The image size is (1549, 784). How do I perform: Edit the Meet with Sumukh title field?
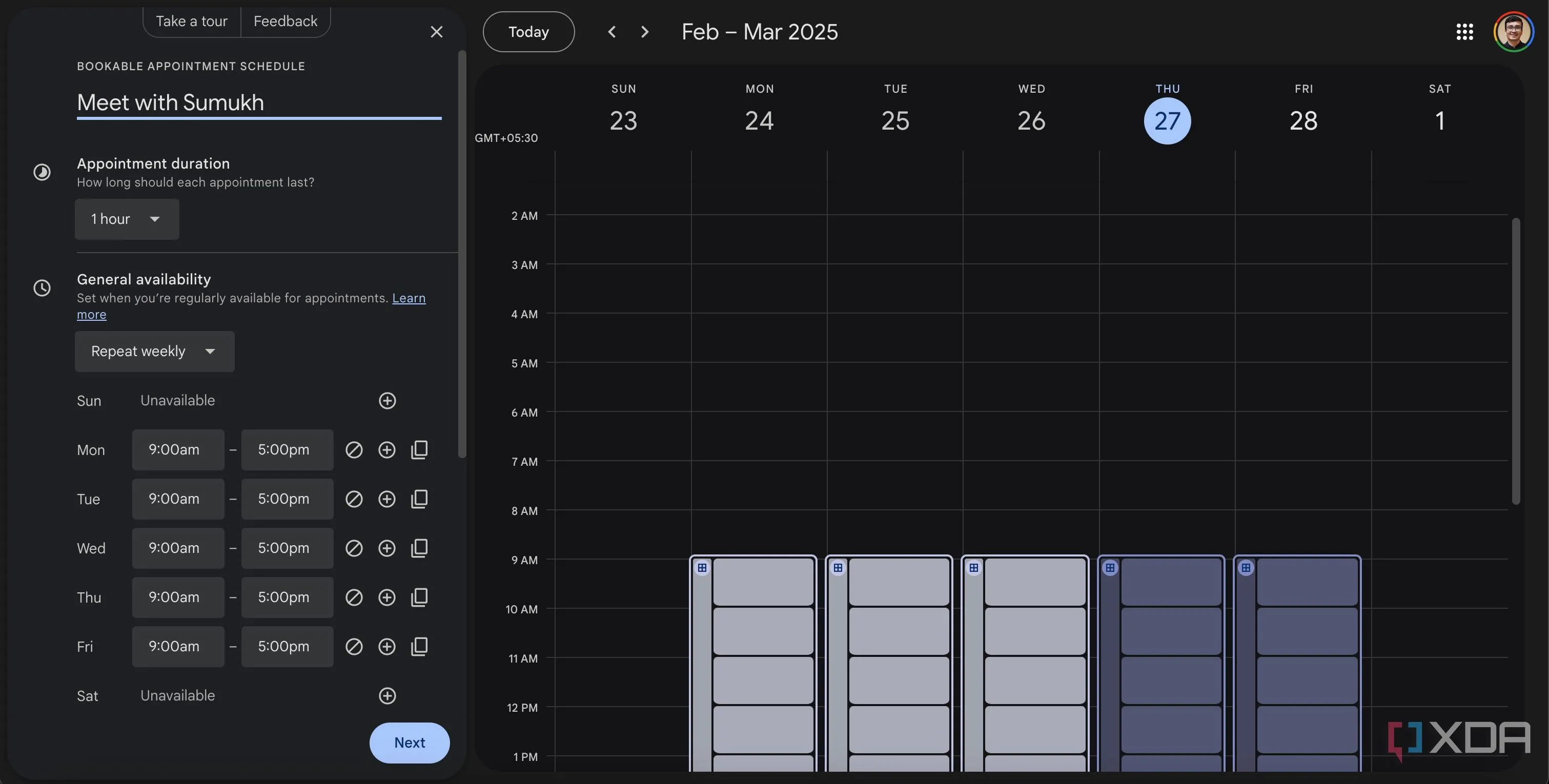pos(258,103)
